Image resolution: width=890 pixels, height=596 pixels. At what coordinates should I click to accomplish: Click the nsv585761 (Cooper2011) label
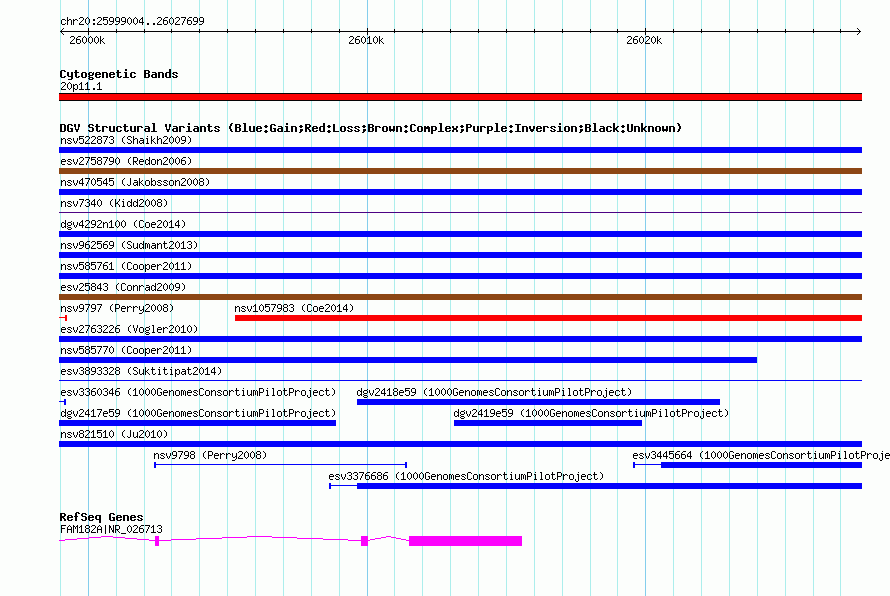[126, 266]
